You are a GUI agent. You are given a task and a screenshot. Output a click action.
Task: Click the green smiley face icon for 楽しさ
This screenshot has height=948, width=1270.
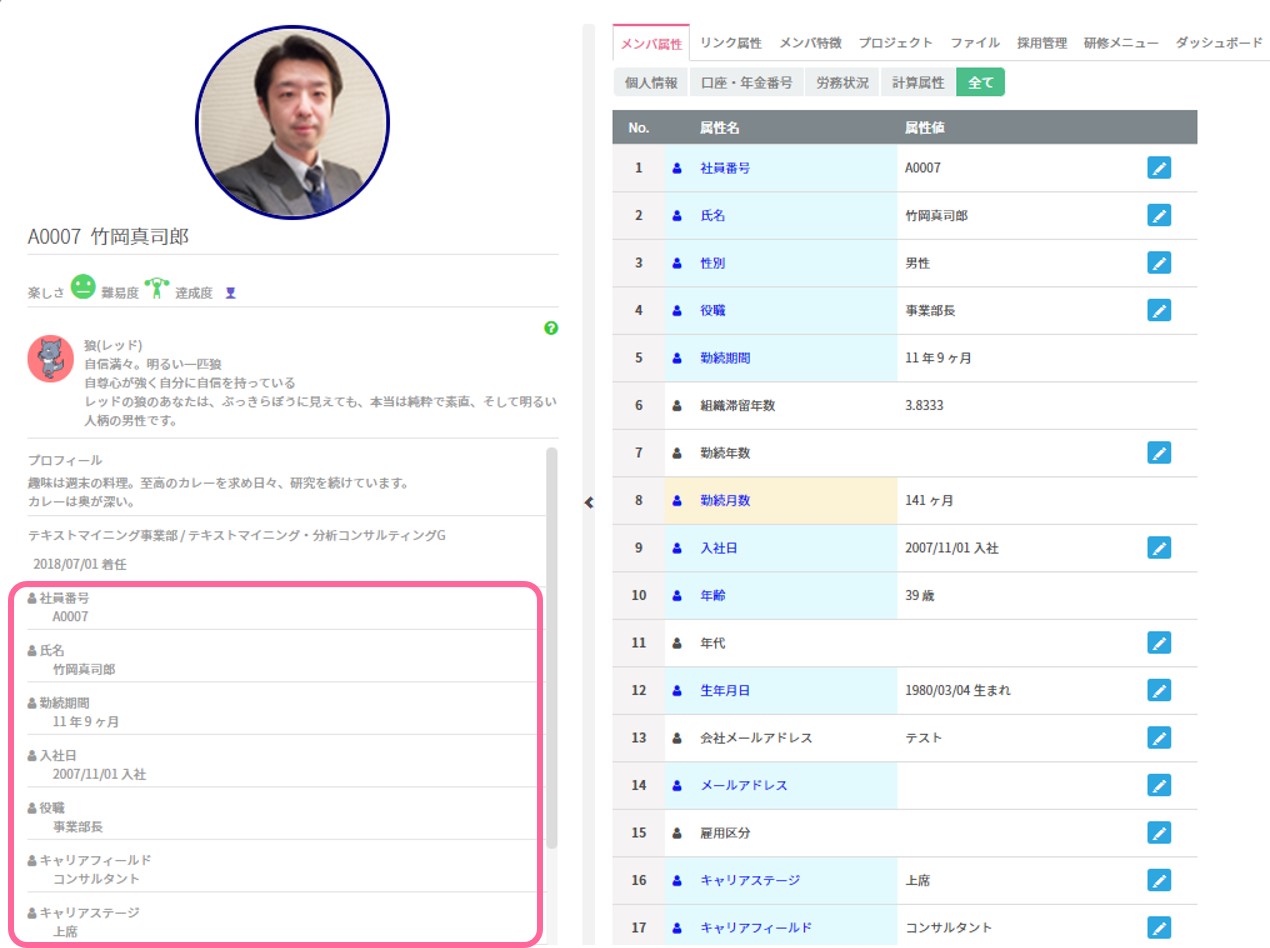(83, 288)
